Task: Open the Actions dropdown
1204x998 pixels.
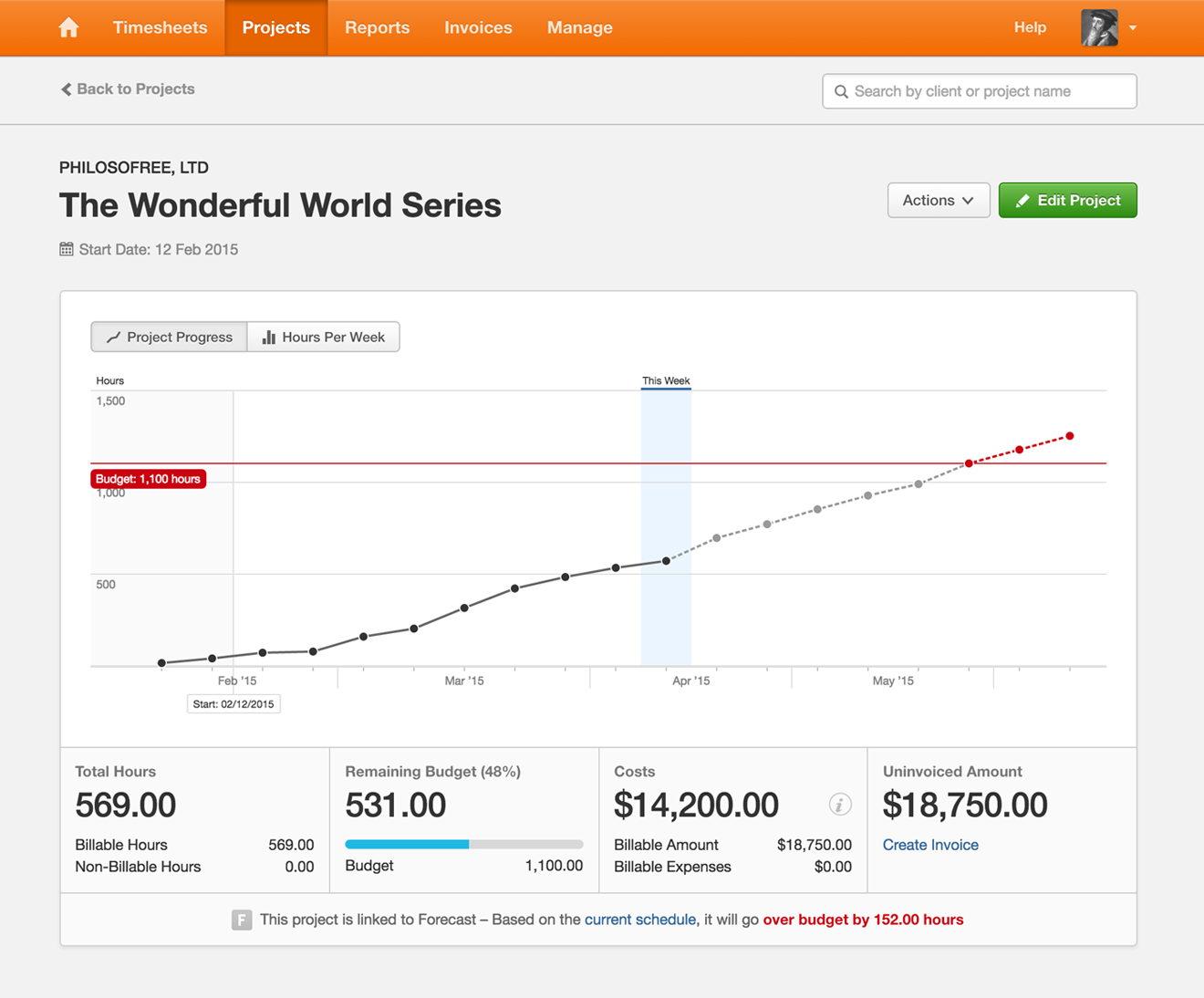Action: [x=938, y=201]
